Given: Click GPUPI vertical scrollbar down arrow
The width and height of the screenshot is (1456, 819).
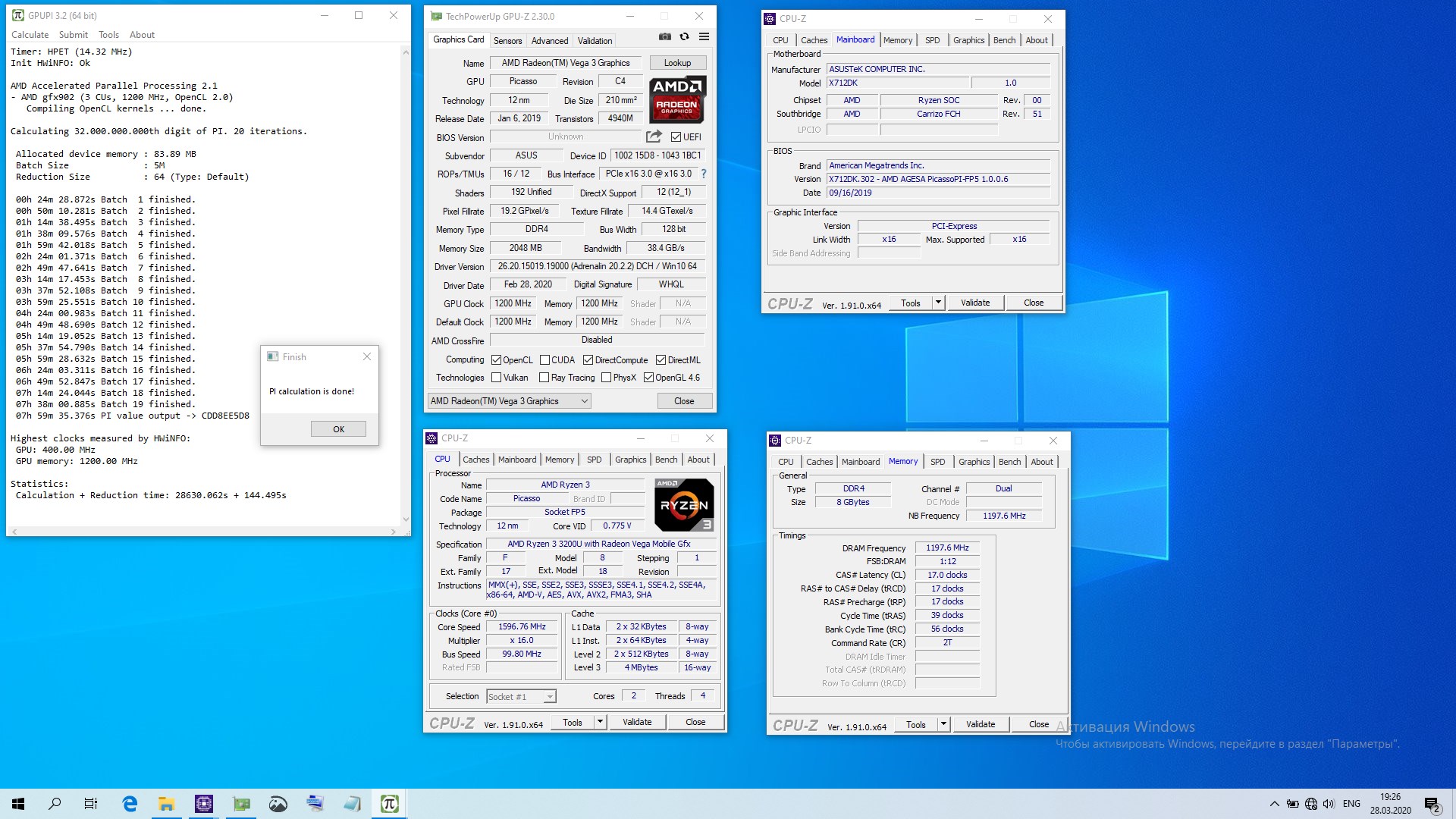Looking at the screenshot, I should coord(406,519).
